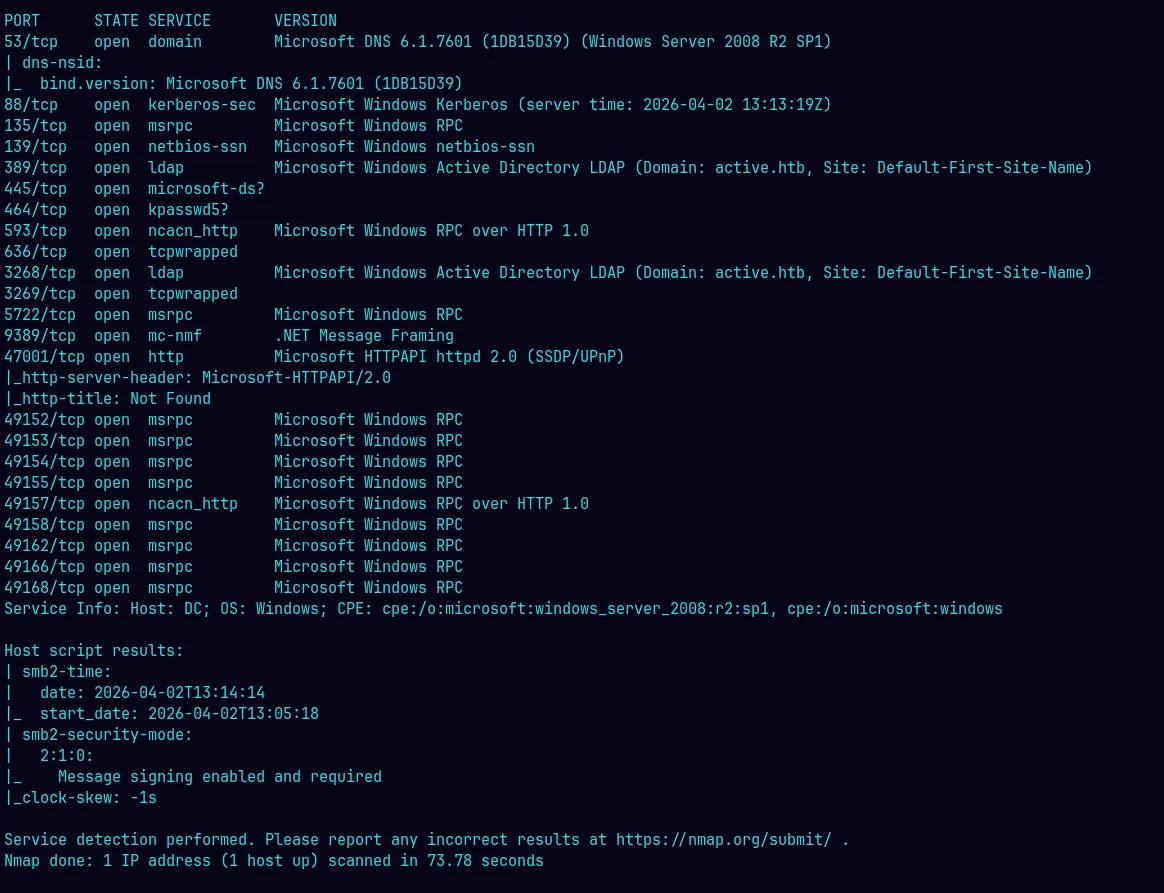1164x893 pixels.
Task: Click the 47001/tcp http port line
Action: coord(314,357)
